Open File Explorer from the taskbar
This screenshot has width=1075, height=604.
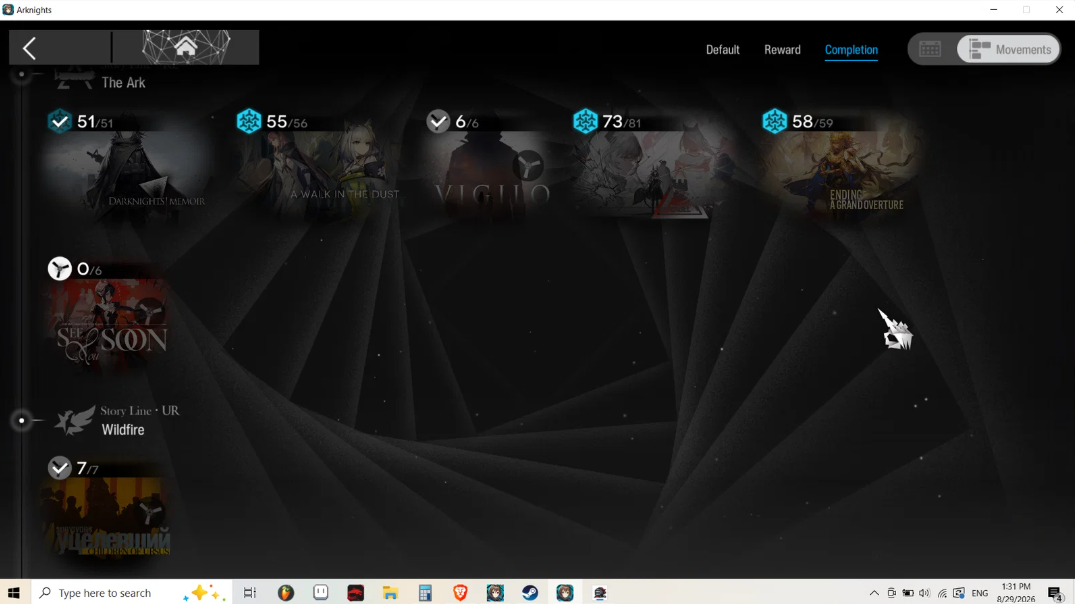pos(390,593)
